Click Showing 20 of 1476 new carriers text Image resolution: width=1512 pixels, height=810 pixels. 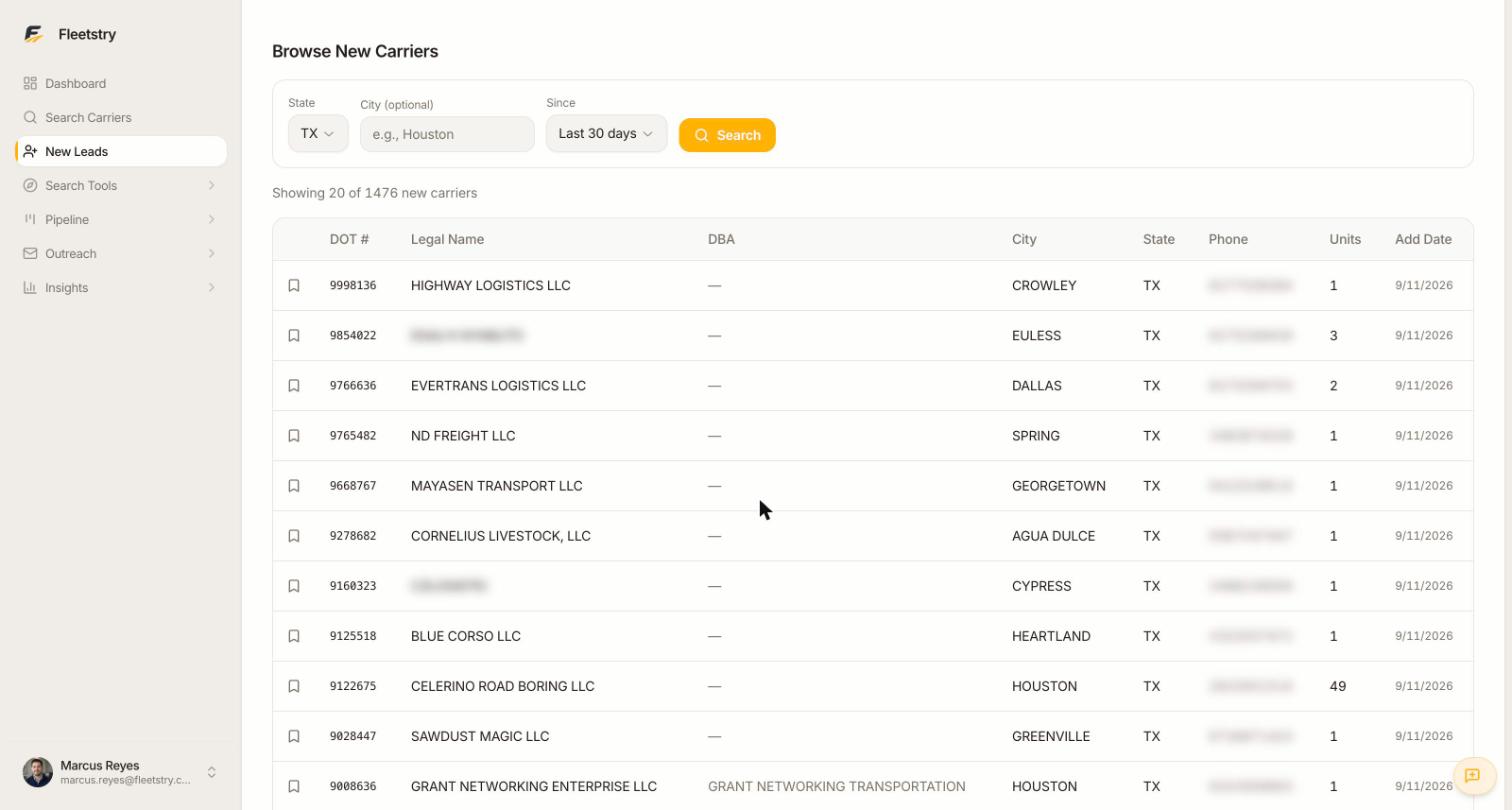(375, 193)
